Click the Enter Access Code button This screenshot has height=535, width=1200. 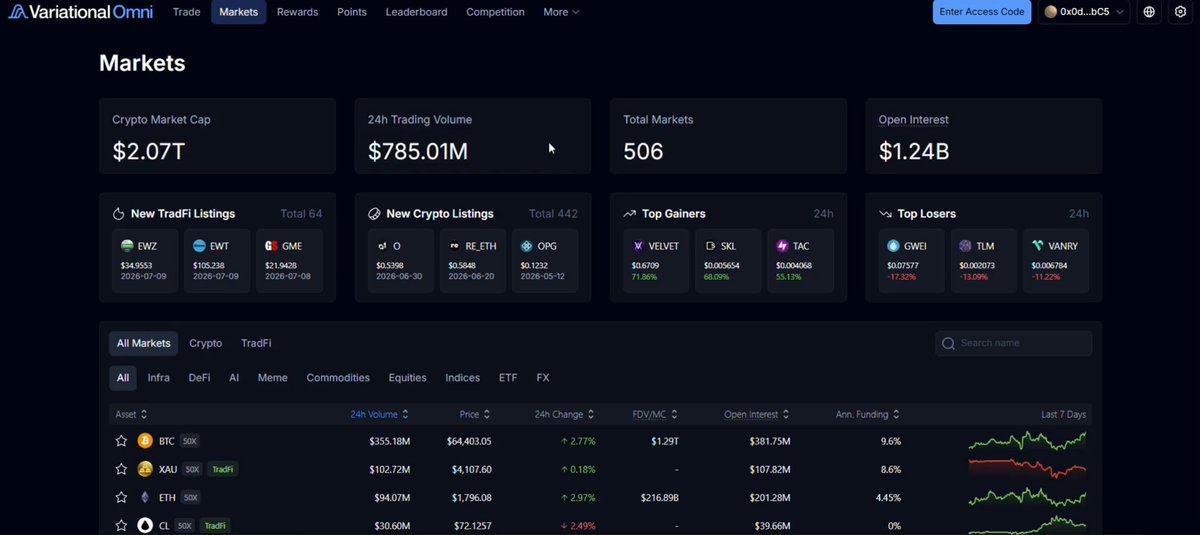point(982,12)
